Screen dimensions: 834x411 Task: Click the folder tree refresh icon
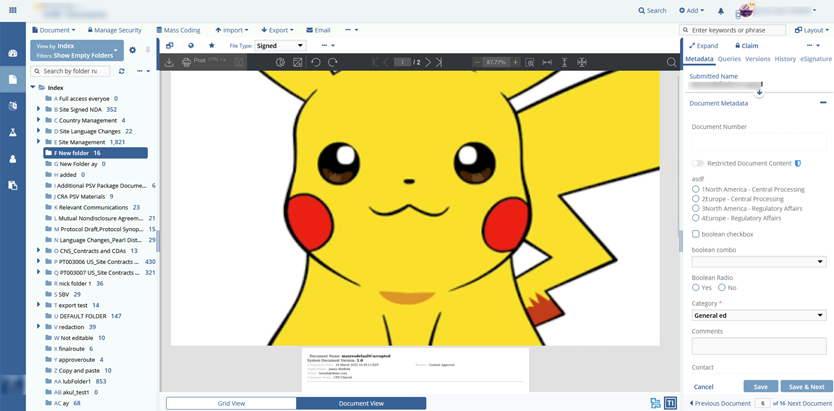[122, 71]
